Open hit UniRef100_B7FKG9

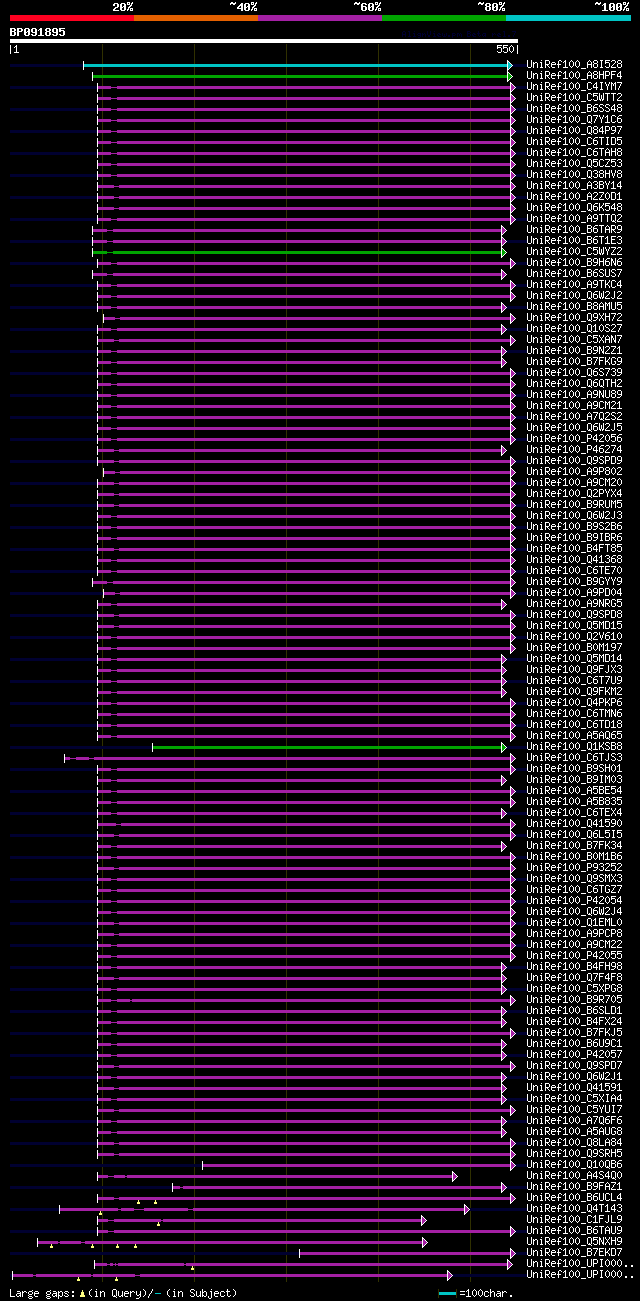(x=574, y=362)
